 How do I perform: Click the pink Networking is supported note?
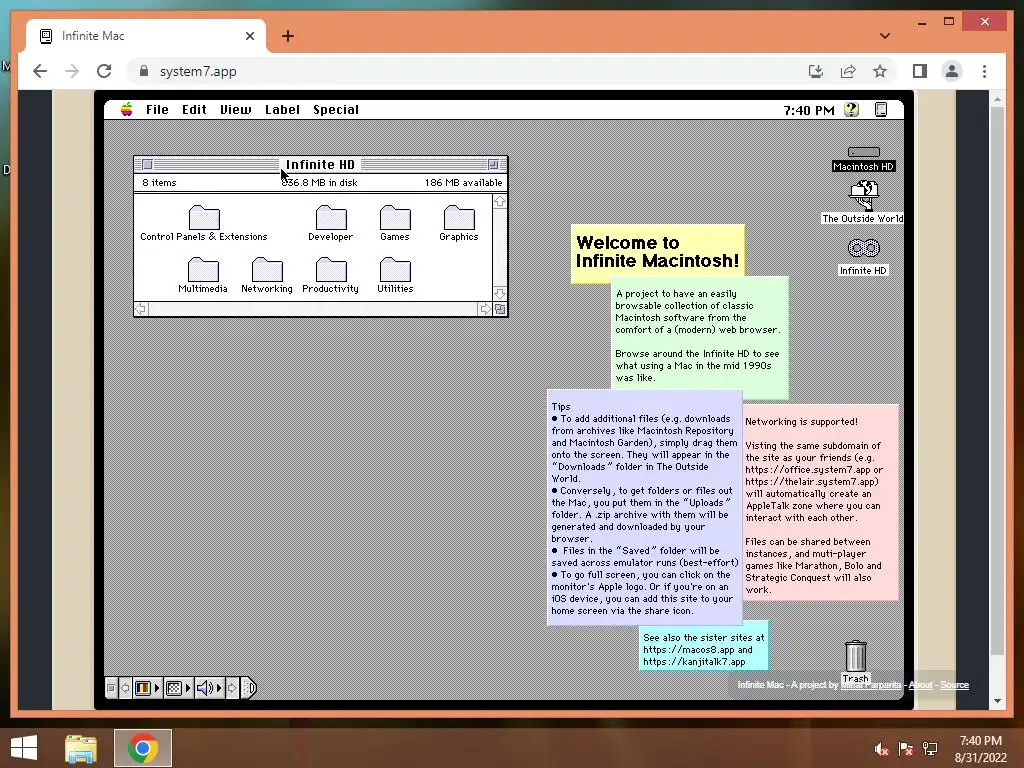(x=820, y=503)
